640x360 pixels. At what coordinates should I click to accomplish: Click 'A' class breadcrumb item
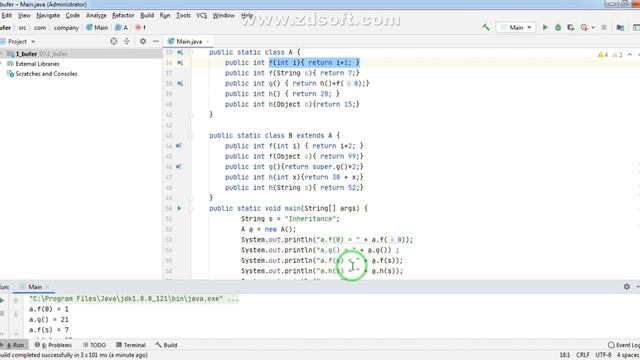[x=122, y=28]
